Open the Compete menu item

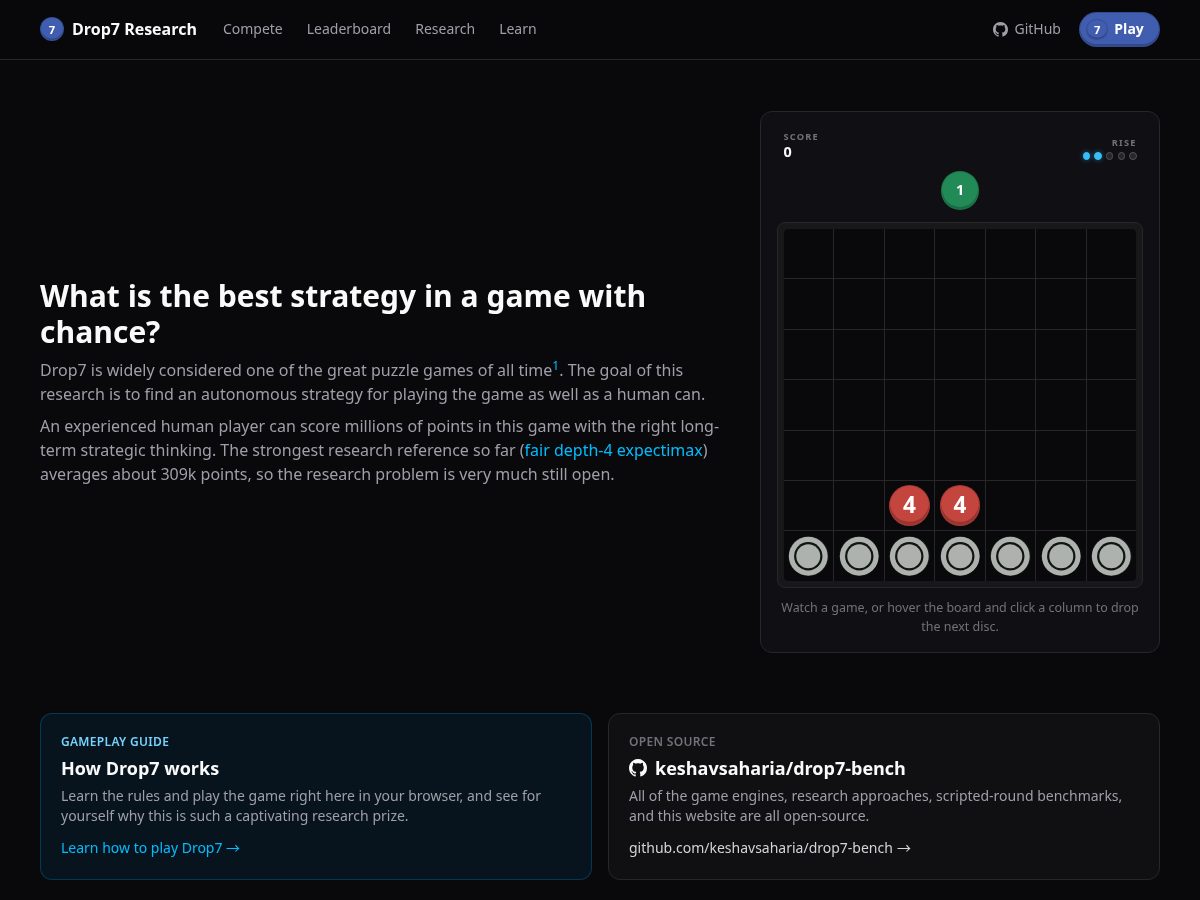point(253,29)
